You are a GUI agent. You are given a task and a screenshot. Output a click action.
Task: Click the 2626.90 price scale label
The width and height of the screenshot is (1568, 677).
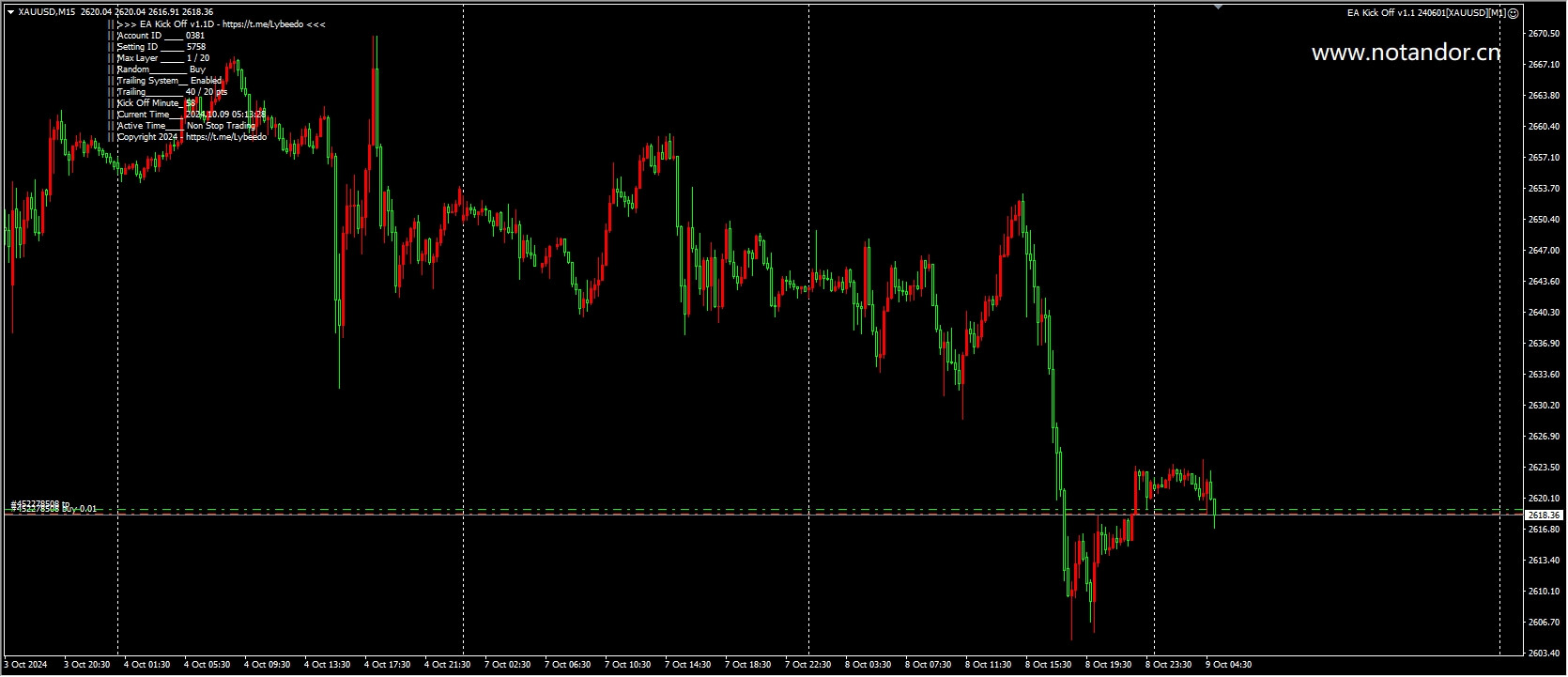point(1544,437)
